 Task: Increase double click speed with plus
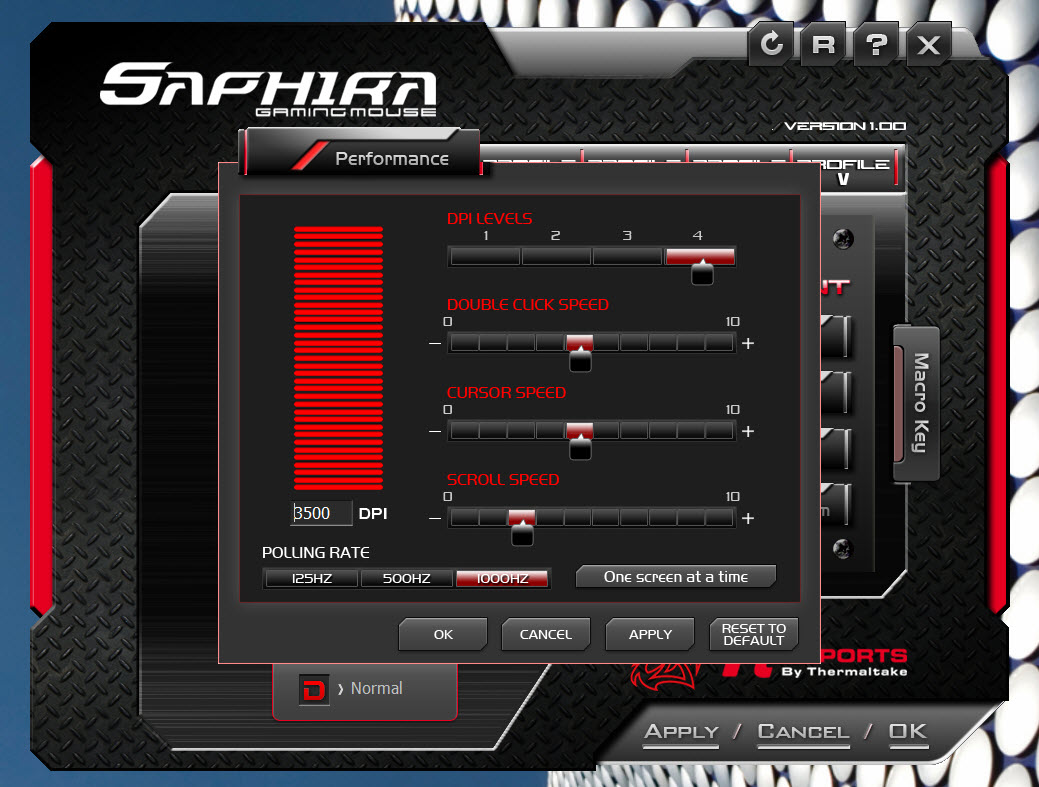coord(748,343)
